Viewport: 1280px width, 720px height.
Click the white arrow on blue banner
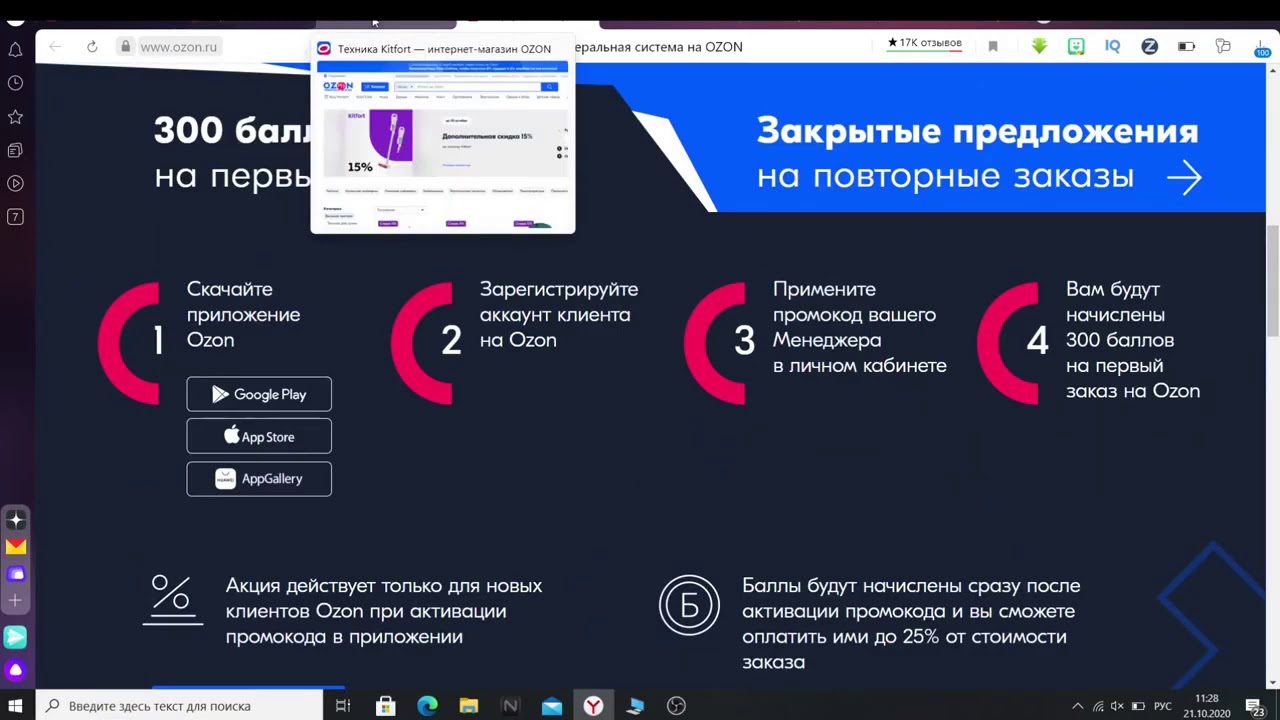pyautogui.click(x=1184, y=178)
